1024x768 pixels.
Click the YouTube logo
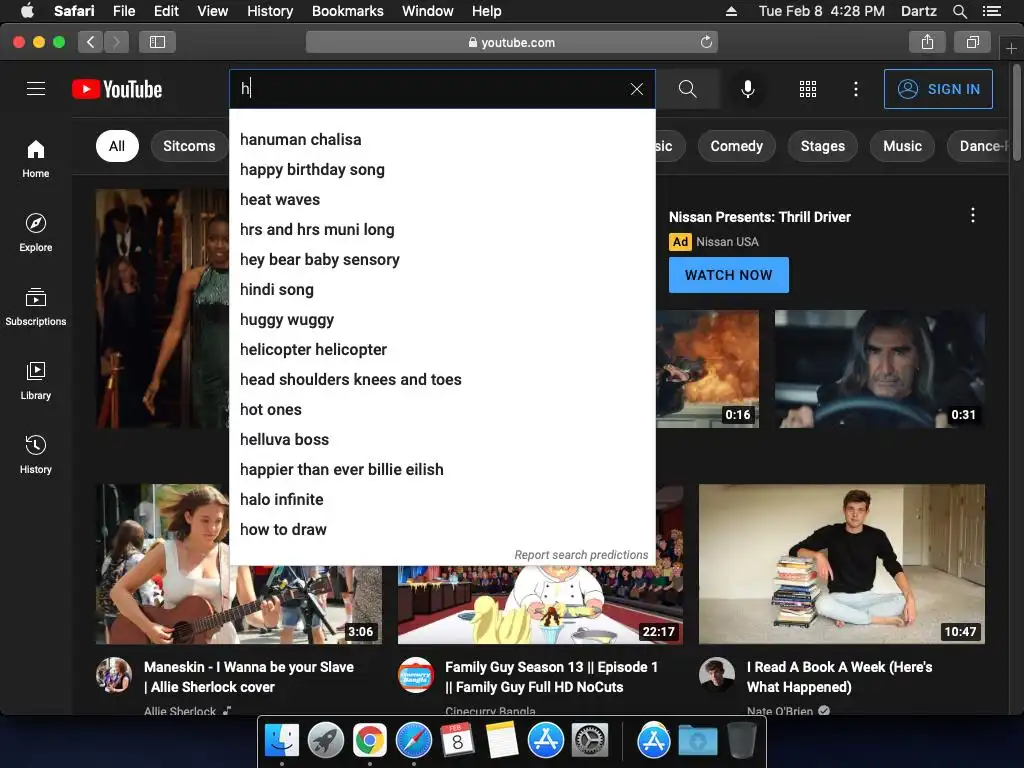coord(117,89)
